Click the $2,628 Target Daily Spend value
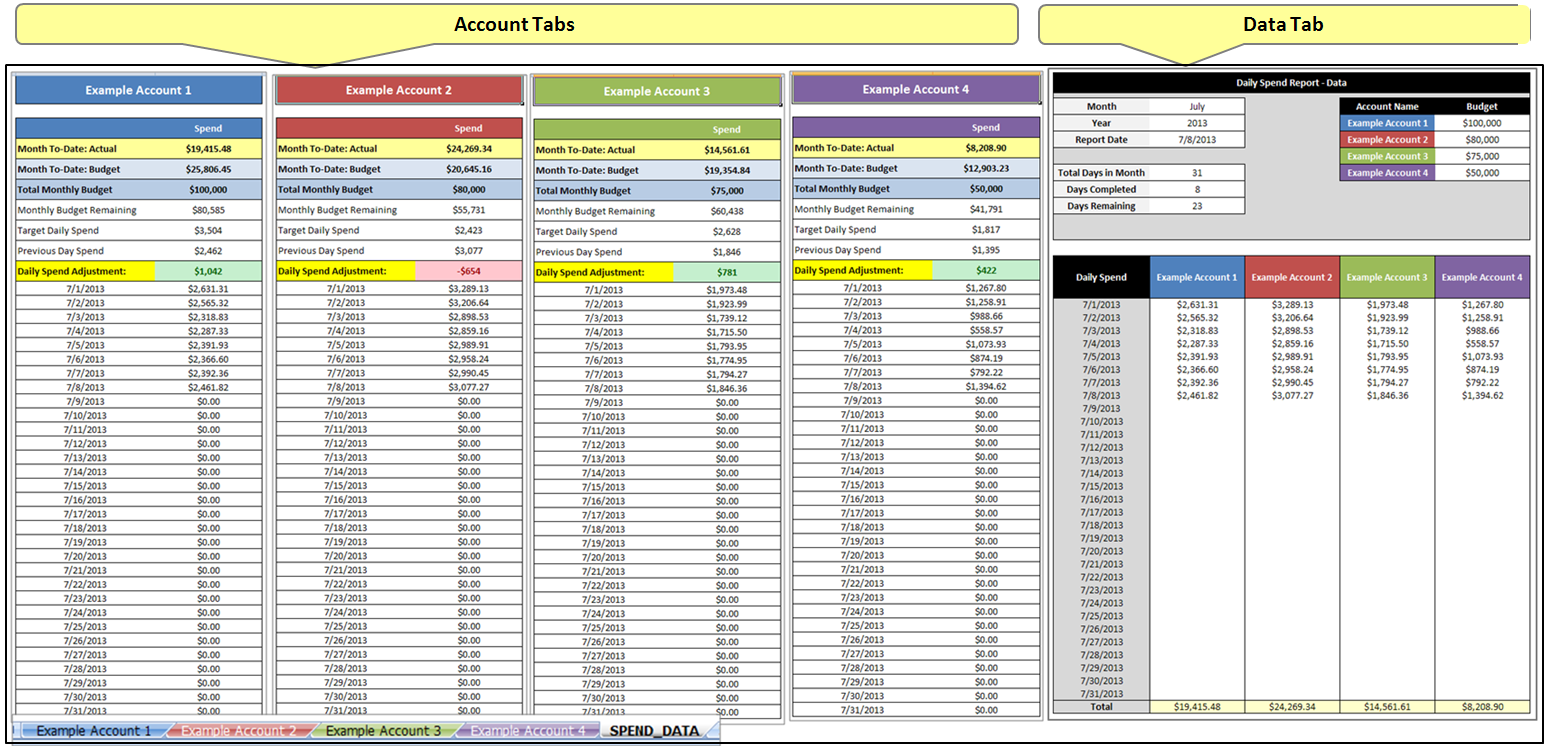The width and height of the screenshot is (1548, 746). (x=726, y=231)
